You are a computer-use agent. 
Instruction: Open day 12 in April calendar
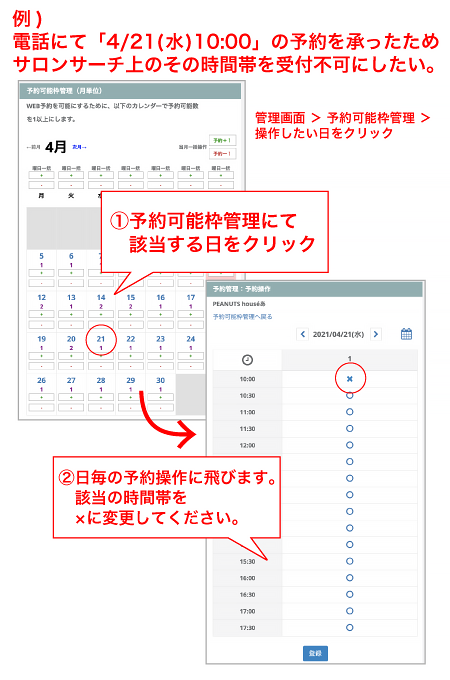41,298
